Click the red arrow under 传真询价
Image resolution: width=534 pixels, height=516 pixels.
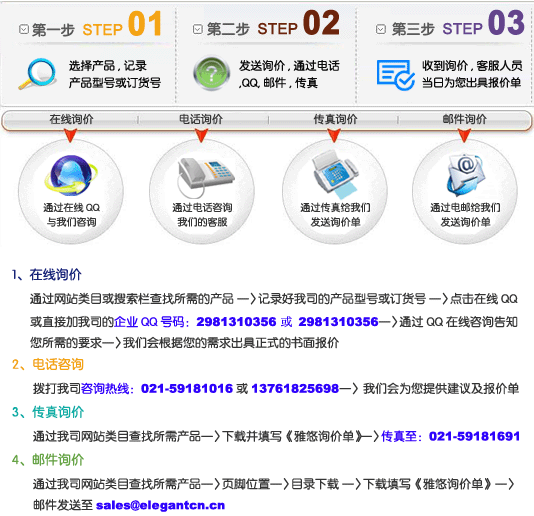334,136
